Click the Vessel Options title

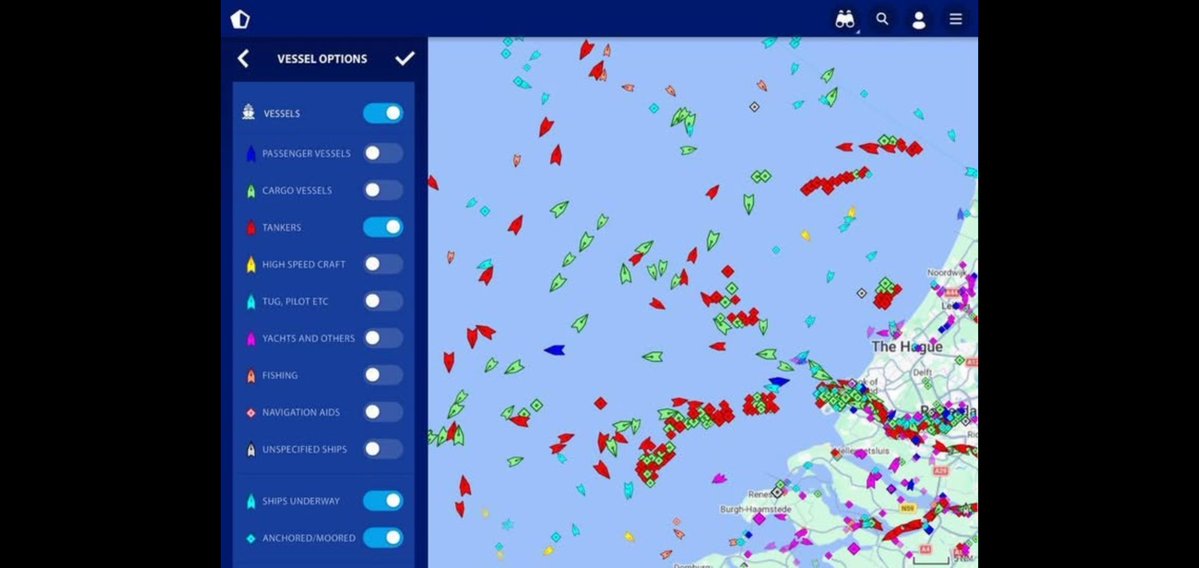322,59
